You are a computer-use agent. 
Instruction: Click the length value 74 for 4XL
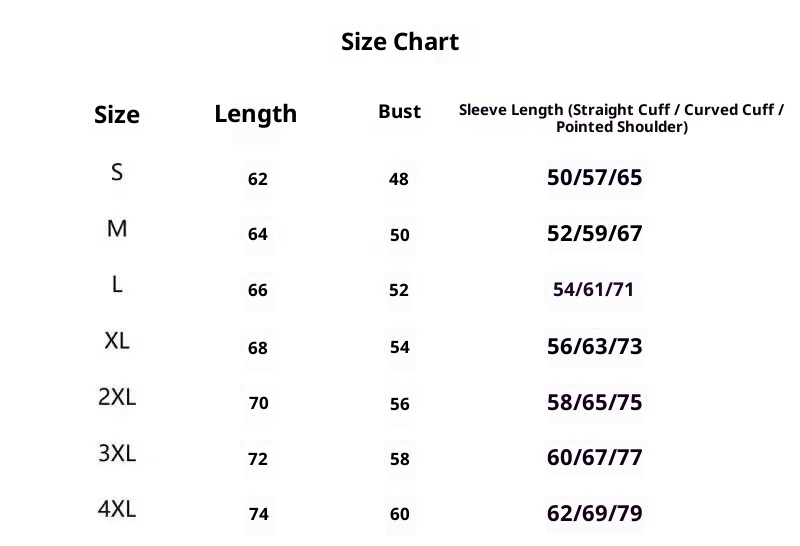[258, 515]
